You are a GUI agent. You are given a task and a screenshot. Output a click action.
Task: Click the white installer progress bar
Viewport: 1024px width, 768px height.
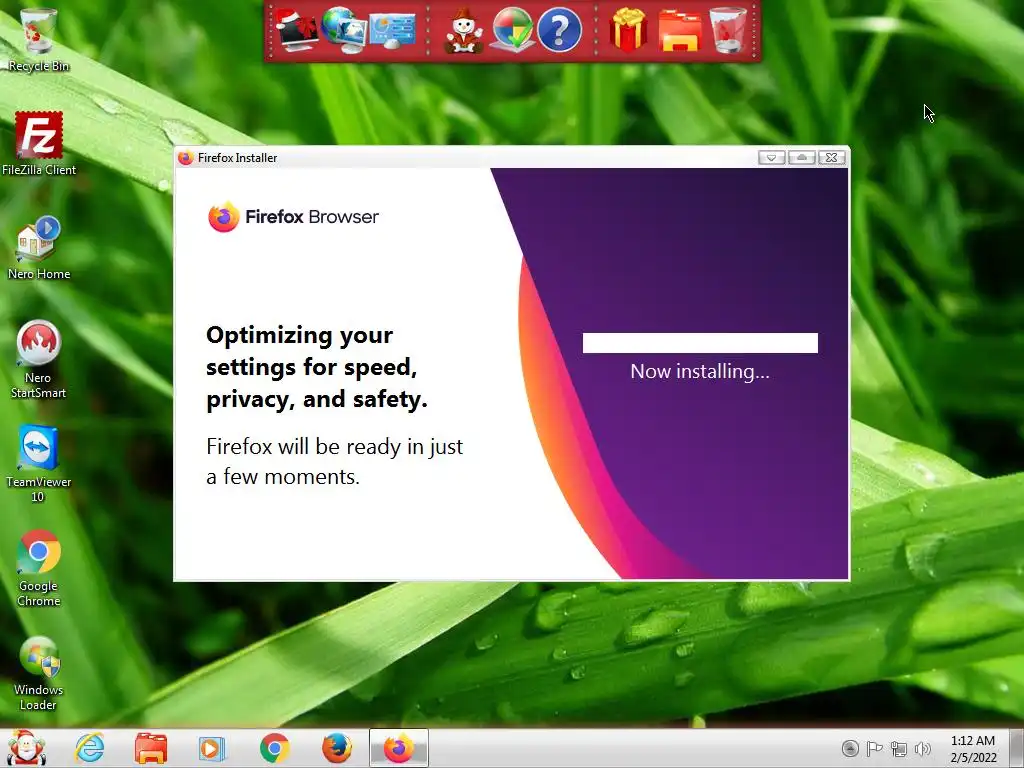tap(700, 343)
